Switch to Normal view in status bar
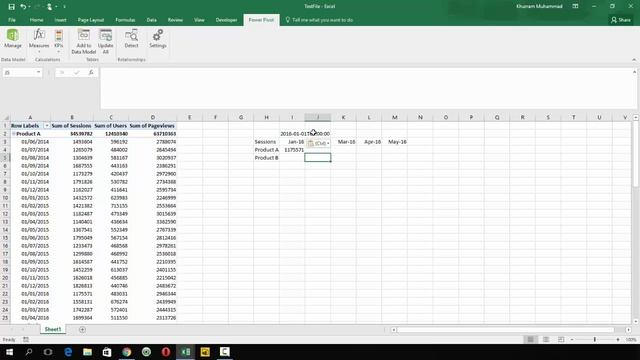 click(531, 340)
